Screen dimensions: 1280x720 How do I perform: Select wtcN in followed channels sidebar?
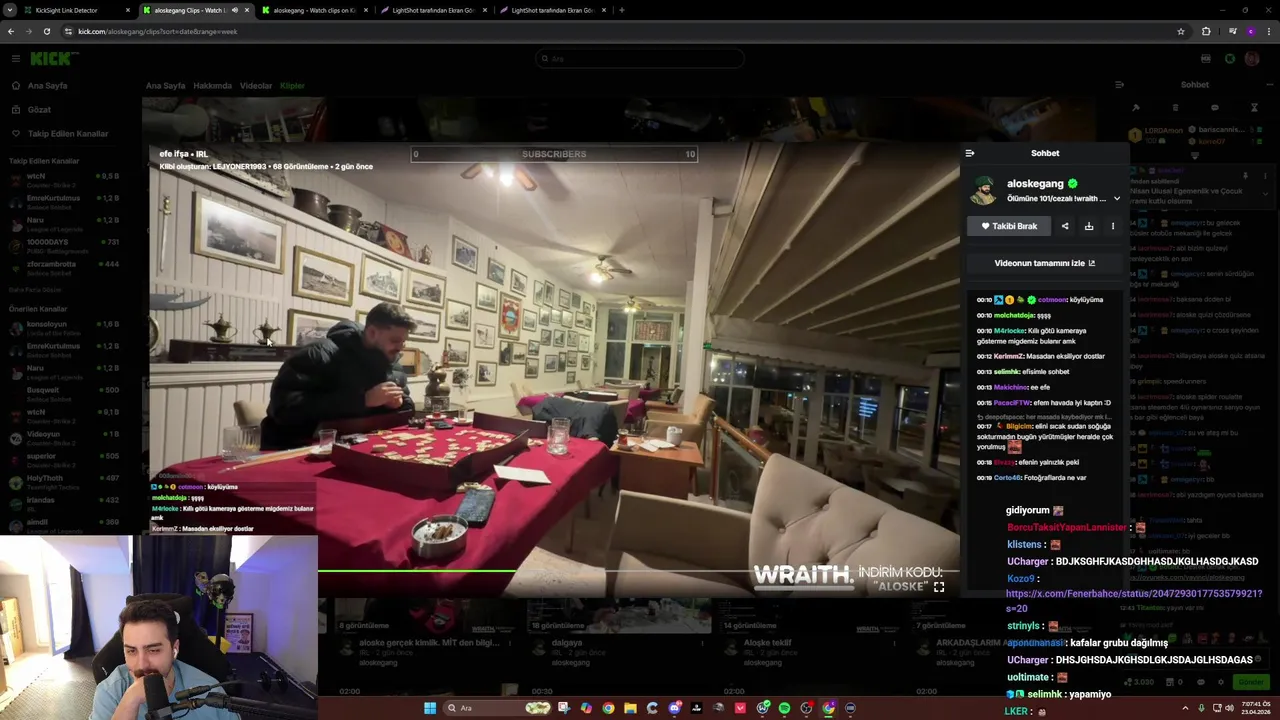[66, 178]
